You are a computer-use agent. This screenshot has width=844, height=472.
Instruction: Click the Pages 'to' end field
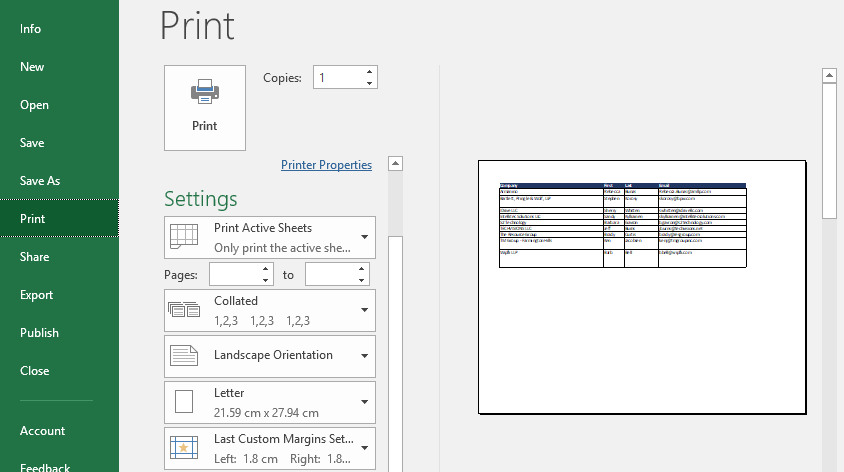click(330, 274)
